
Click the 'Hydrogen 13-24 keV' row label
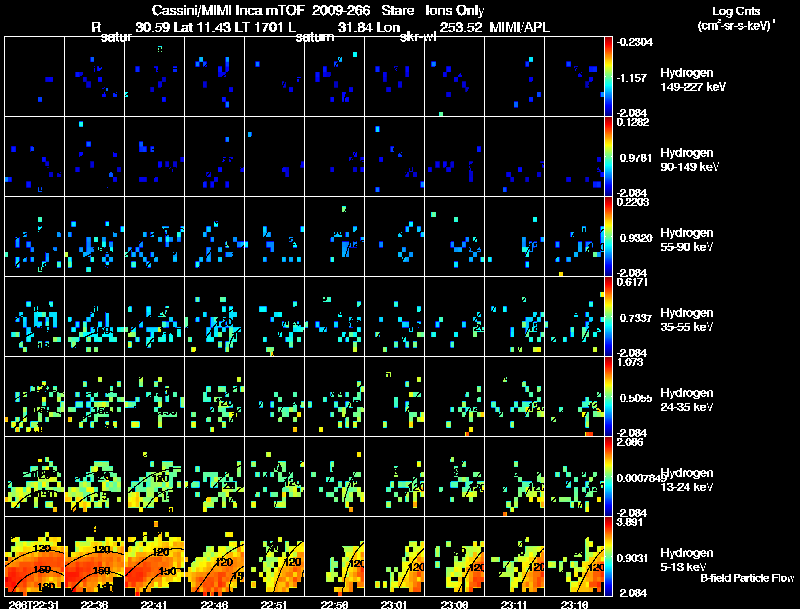[687, 480]
